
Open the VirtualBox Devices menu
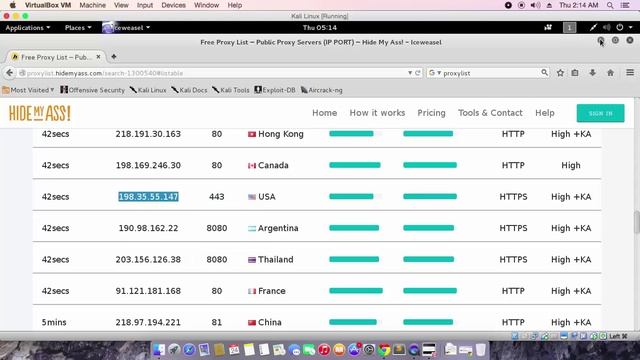(173, 5)
